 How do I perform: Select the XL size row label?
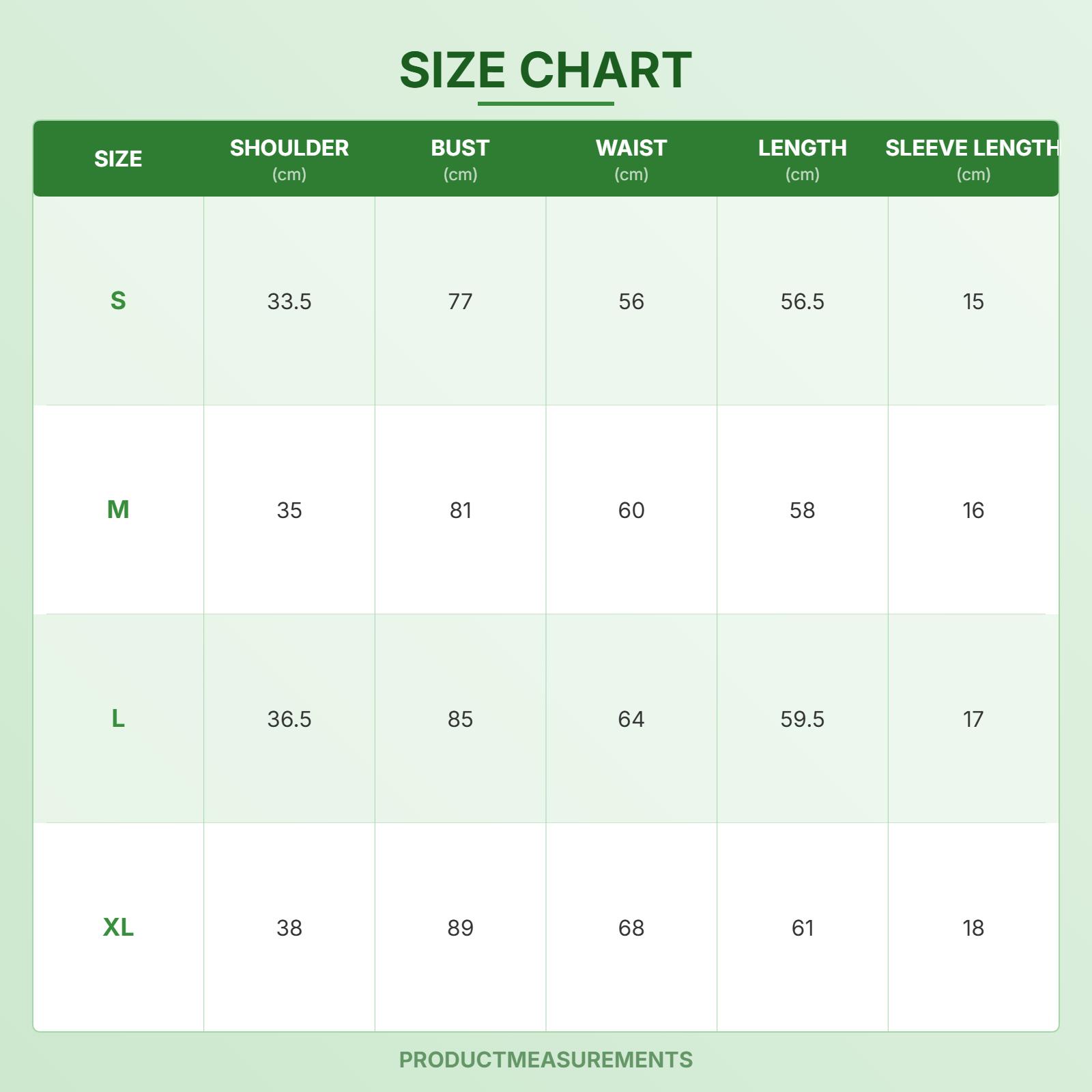tap(118, 928)
